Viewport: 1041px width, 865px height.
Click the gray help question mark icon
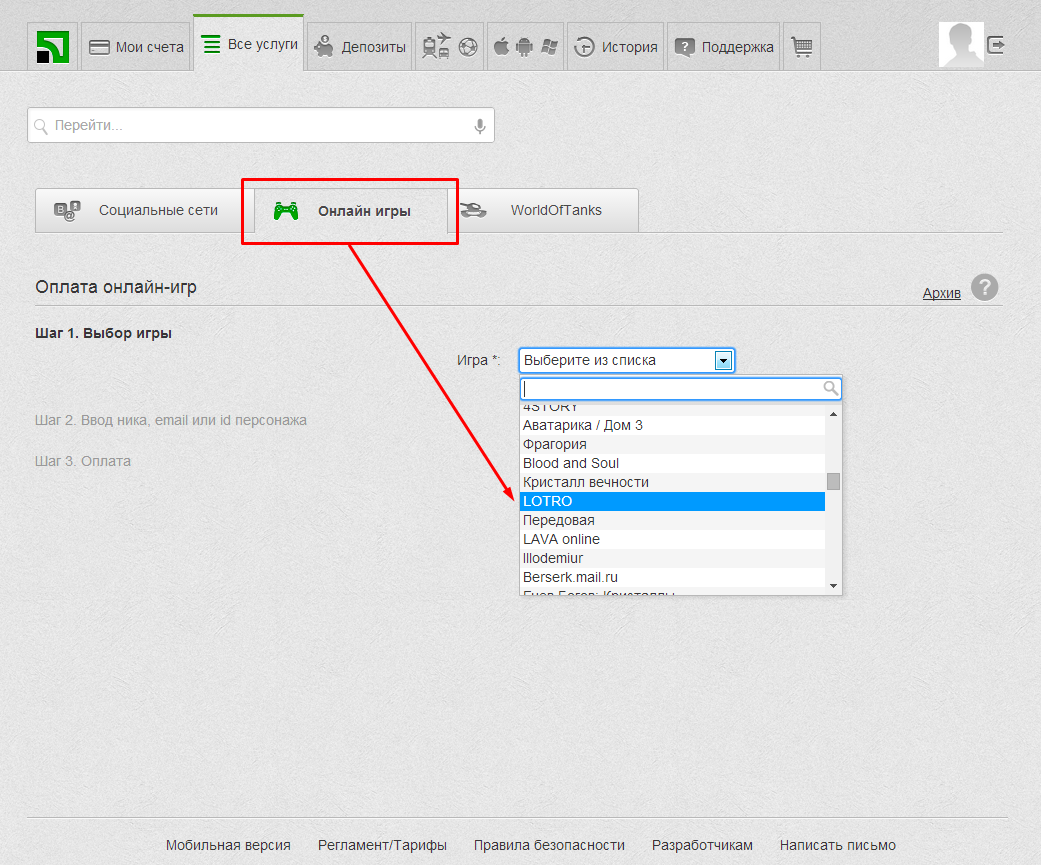coord(984,288)
